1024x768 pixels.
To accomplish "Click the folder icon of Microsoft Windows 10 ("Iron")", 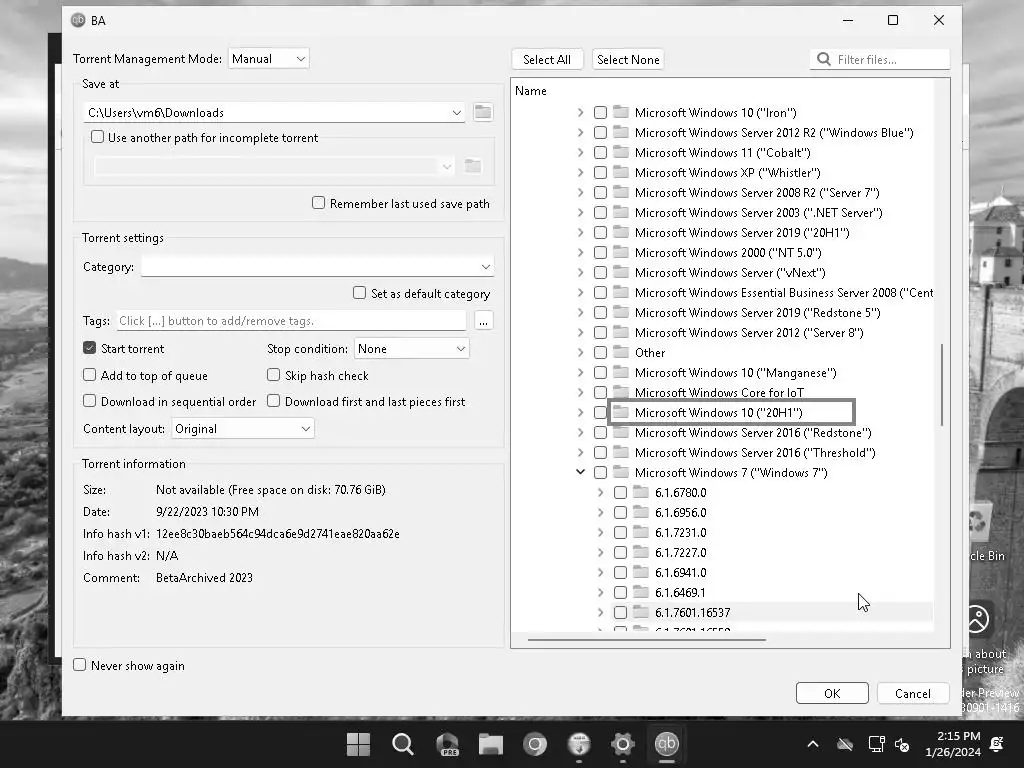I will [620, 112].
